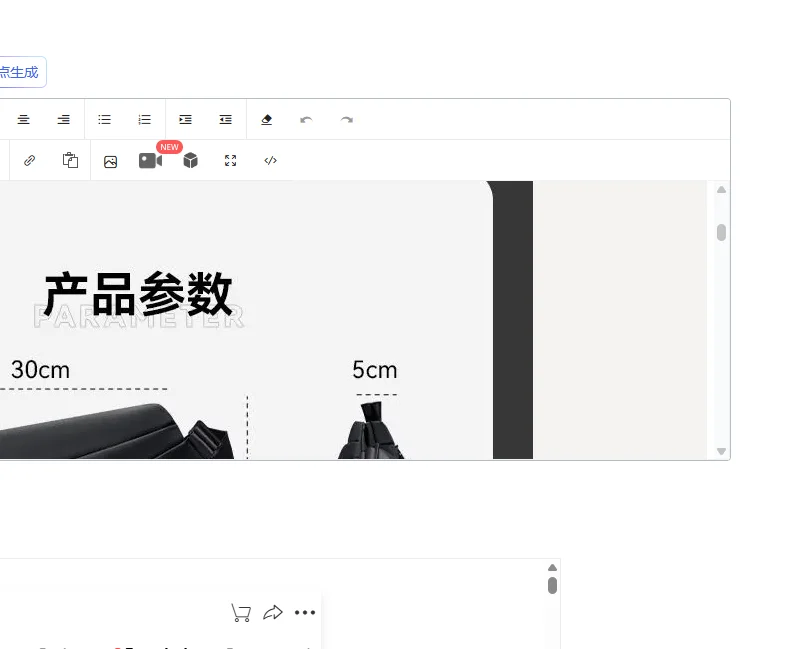806x649 pixels.
Task: Insert video using camera icon
Action: 150,161
